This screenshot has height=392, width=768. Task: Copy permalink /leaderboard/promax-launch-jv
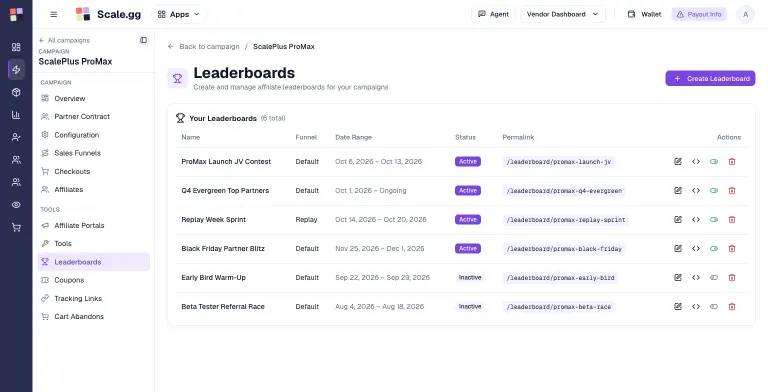[x=559, y=162]
